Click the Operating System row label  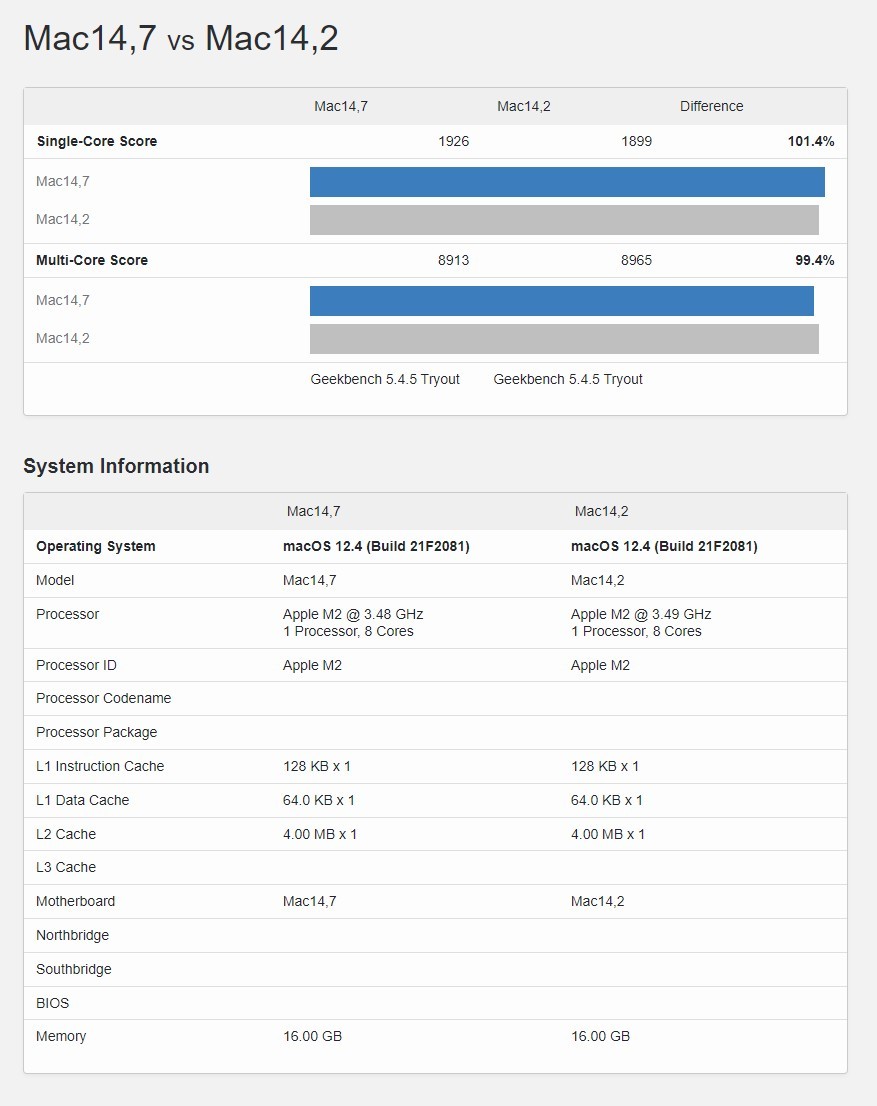click(96, 546)
